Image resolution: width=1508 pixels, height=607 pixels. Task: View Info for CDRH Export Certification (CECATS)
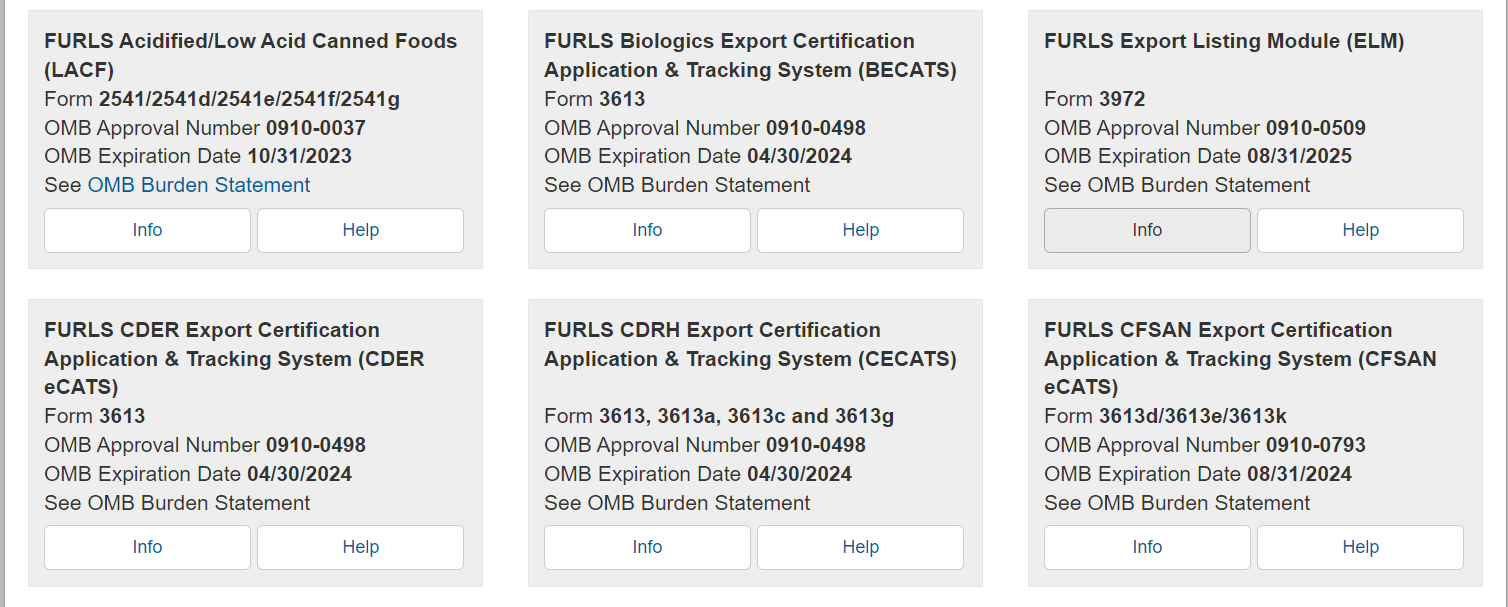point(647,547)
